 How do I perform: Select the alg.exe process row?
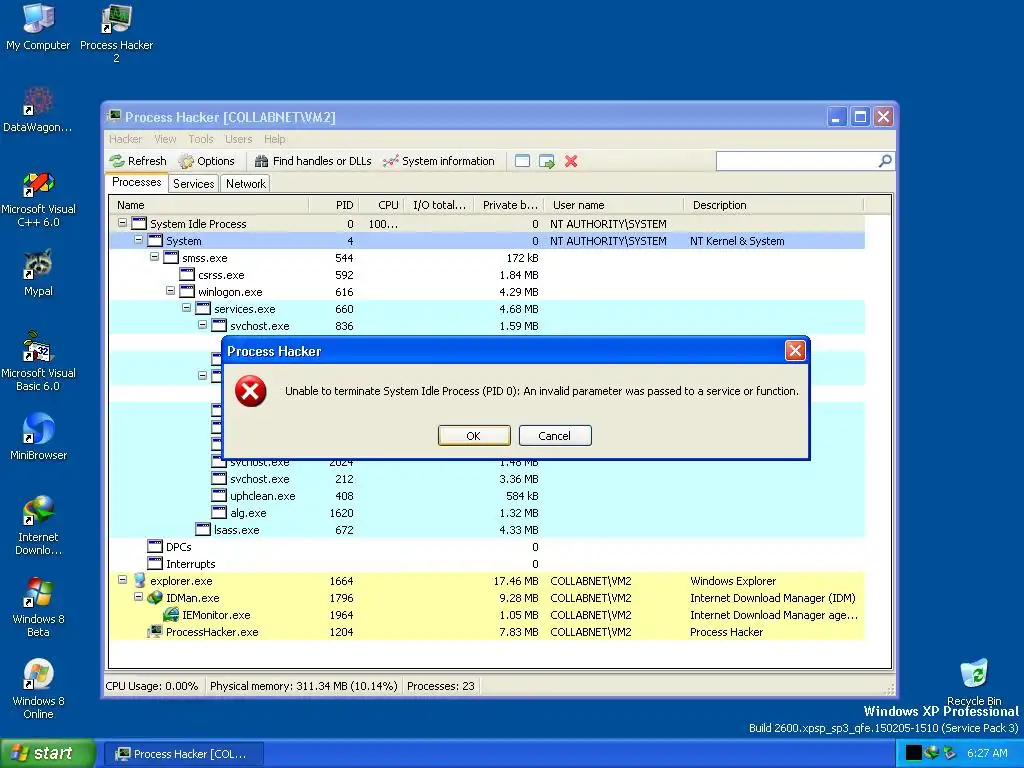coord(487,513)
